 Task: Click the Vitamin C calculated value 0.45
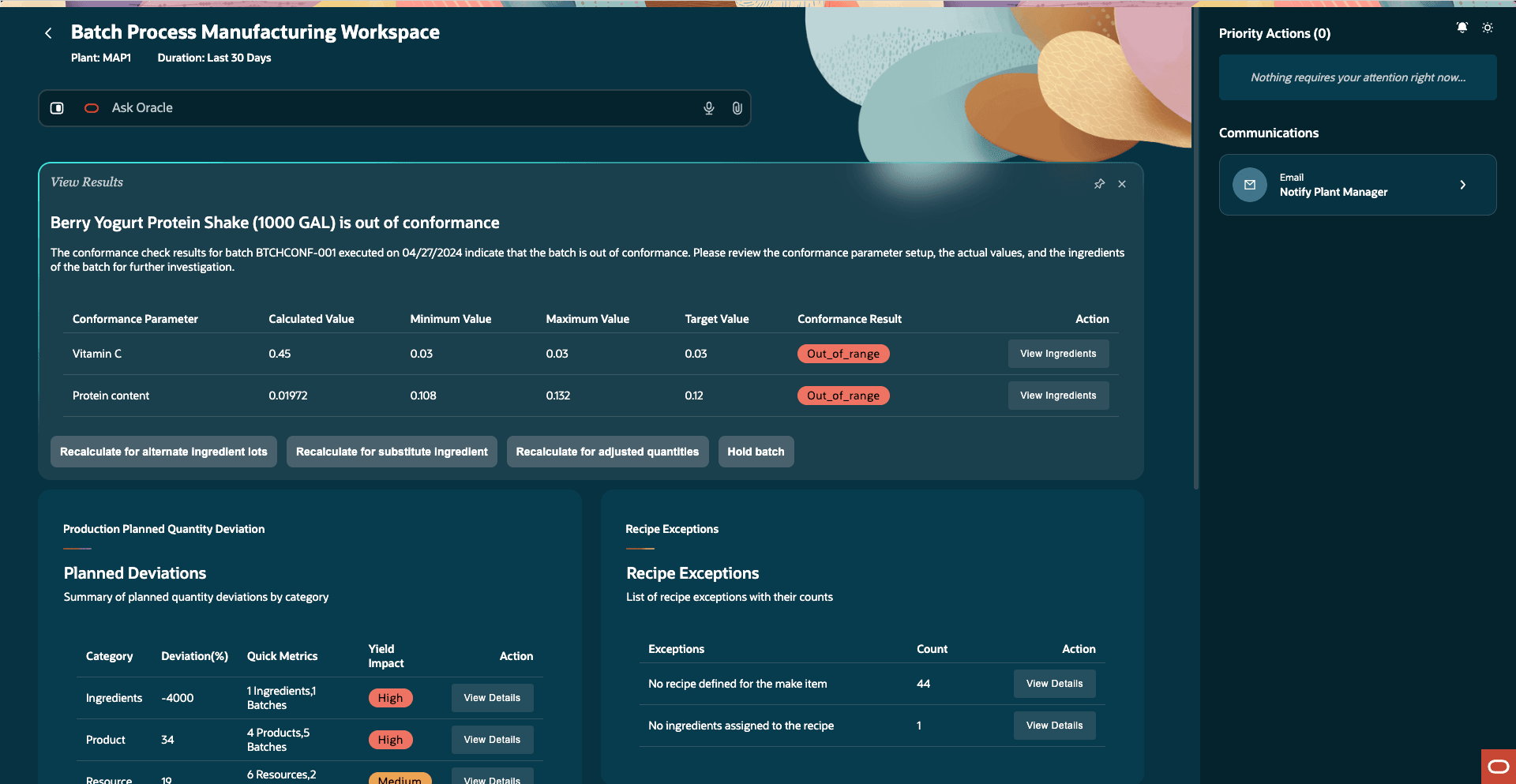tap(280, 354)
